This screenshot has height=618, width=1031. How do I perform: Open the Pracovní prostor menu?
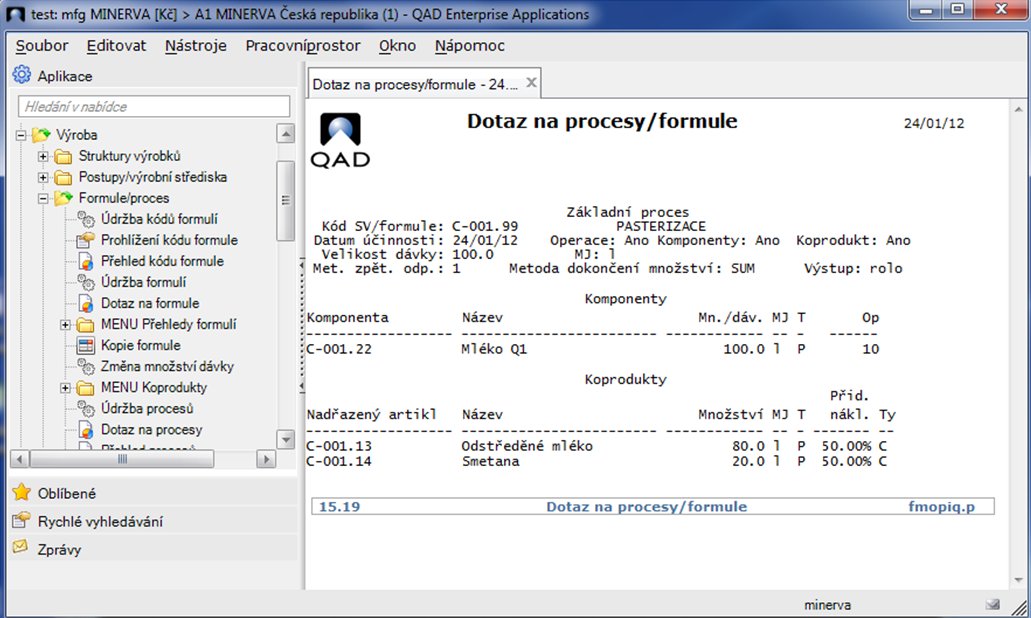[303, 45]
